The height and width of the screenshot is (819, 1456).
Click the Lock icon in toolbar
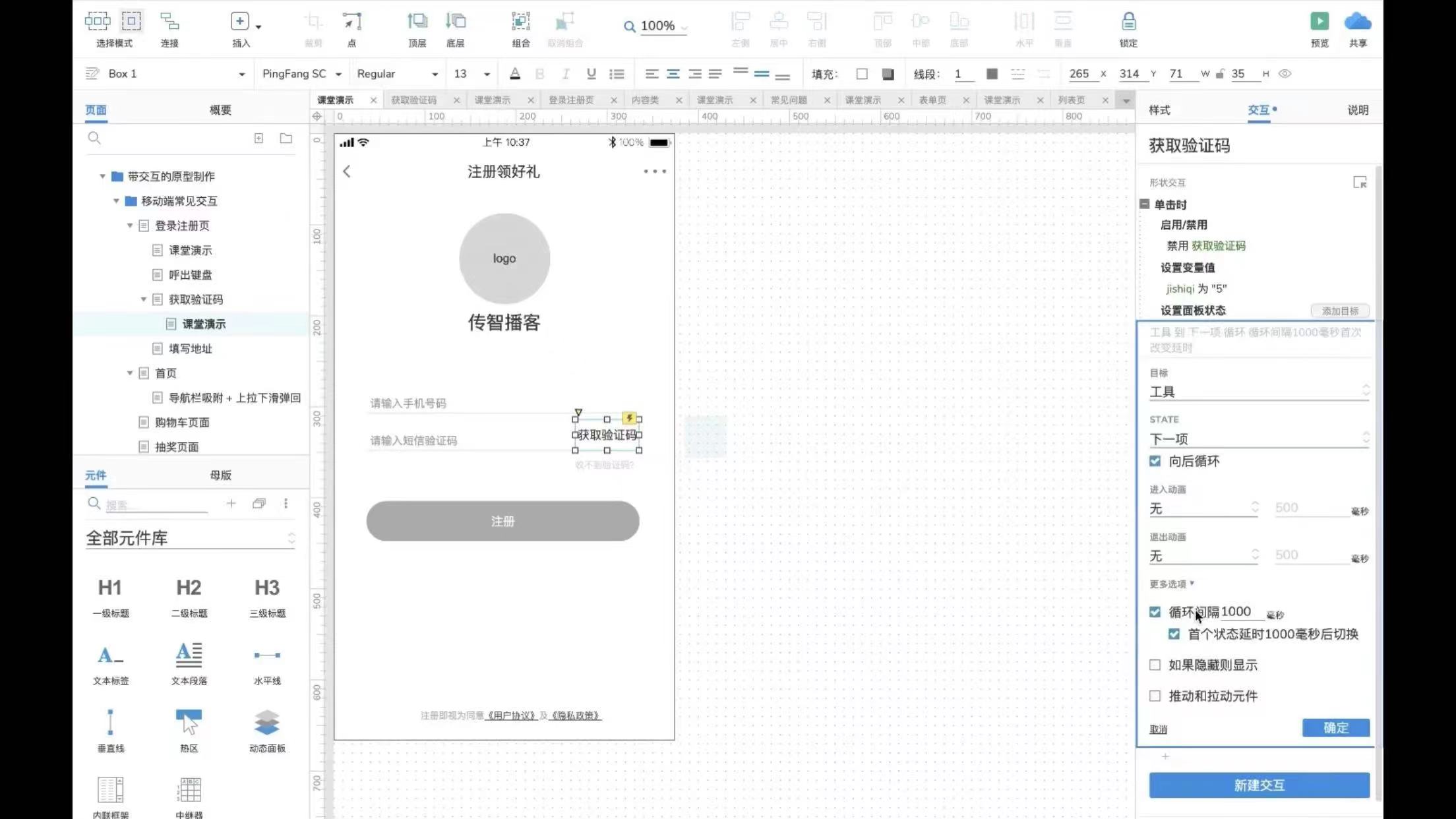pos(1128,22)
